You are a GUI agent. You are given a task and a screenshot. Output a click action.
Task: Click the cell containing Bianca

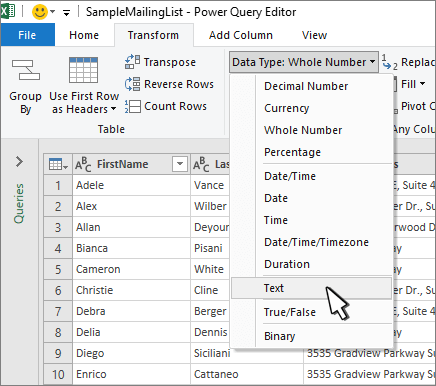131,248
